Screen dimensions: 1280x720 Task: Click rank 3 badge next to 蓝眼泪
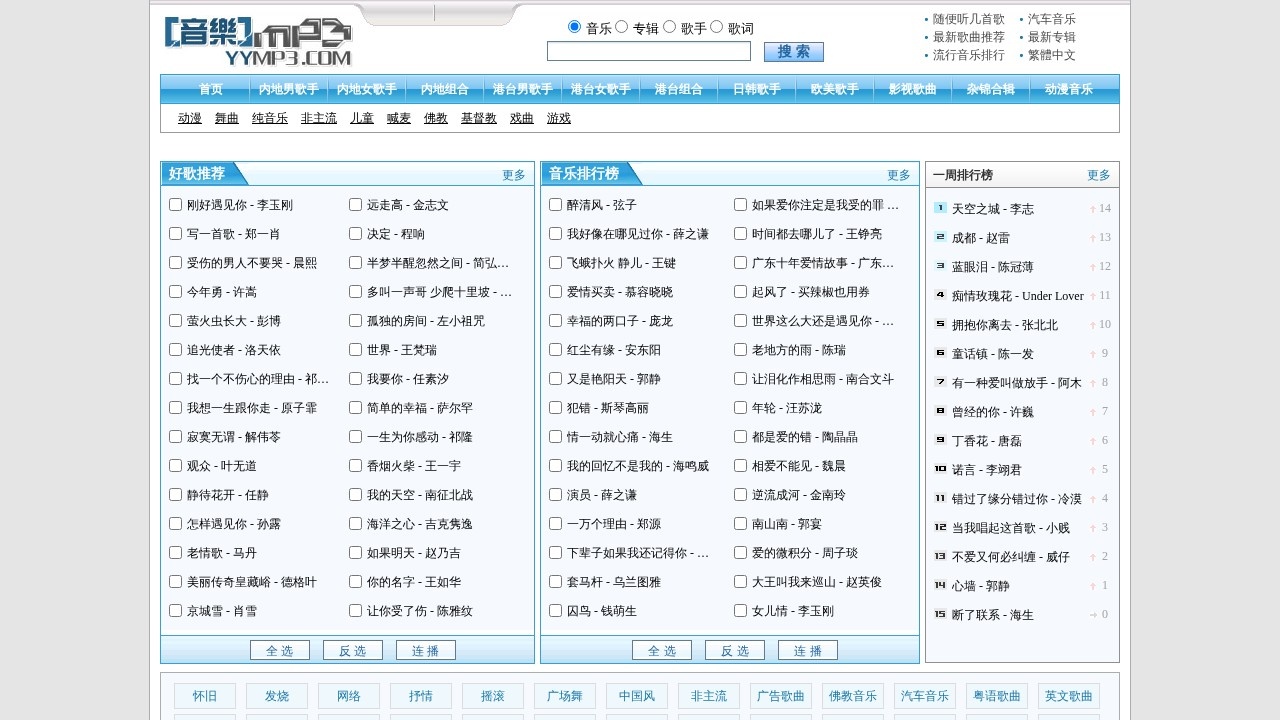click(940, 266)
